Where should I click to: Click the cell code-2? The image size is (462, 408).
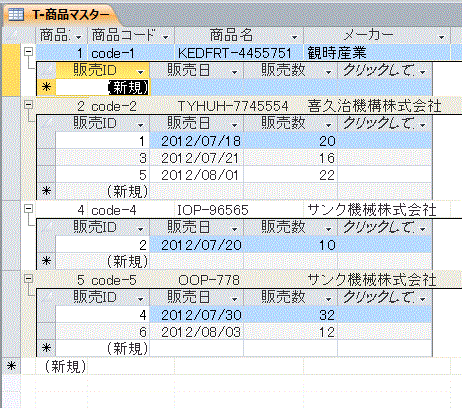pyautogui.click(x=131, y=106)
